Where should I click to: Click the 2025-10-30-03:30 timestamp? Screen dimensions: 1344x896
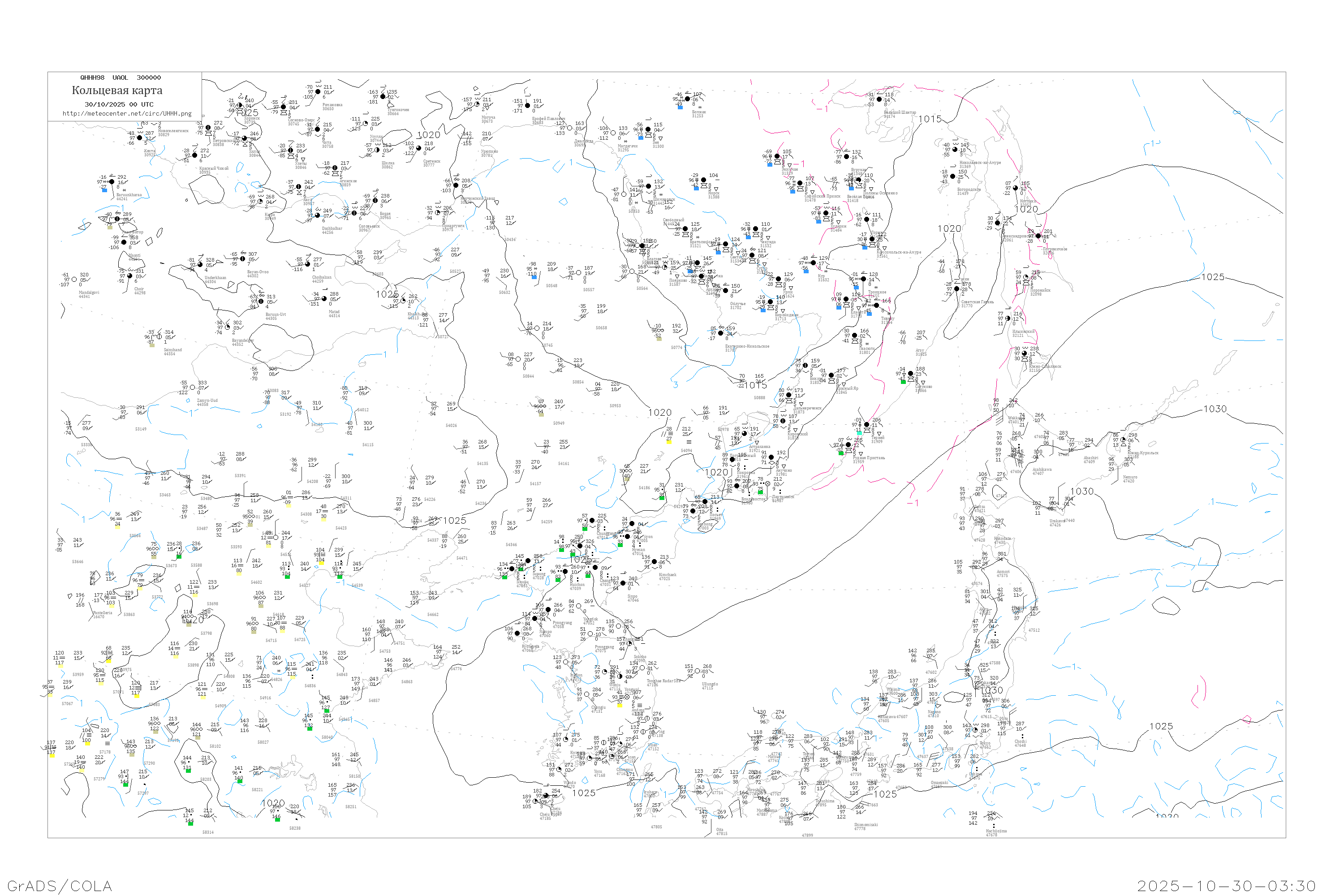click(1226, 886)
